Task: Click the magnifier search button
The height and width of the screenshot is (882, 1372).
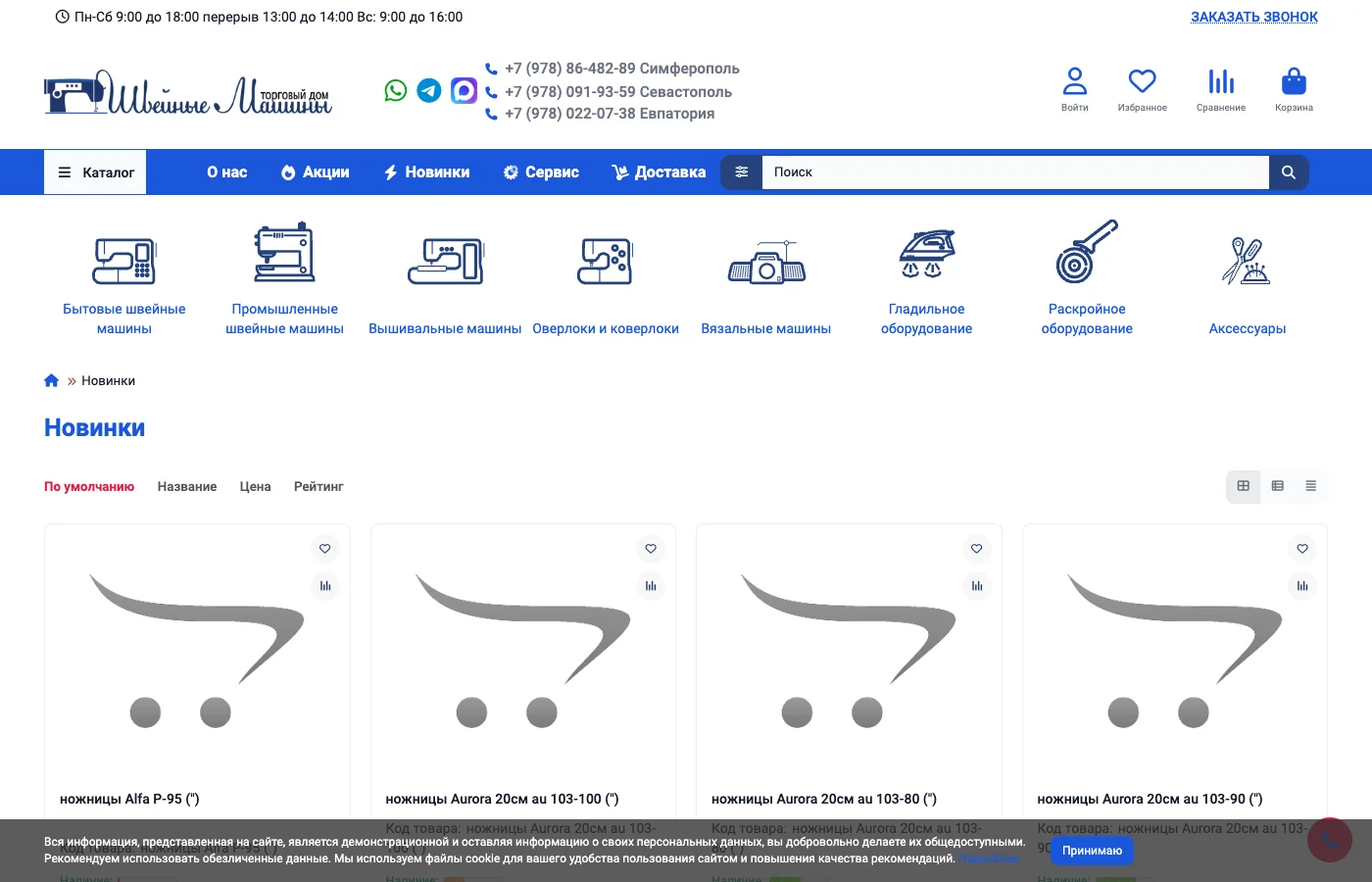Action: [x=1289, y=172]
